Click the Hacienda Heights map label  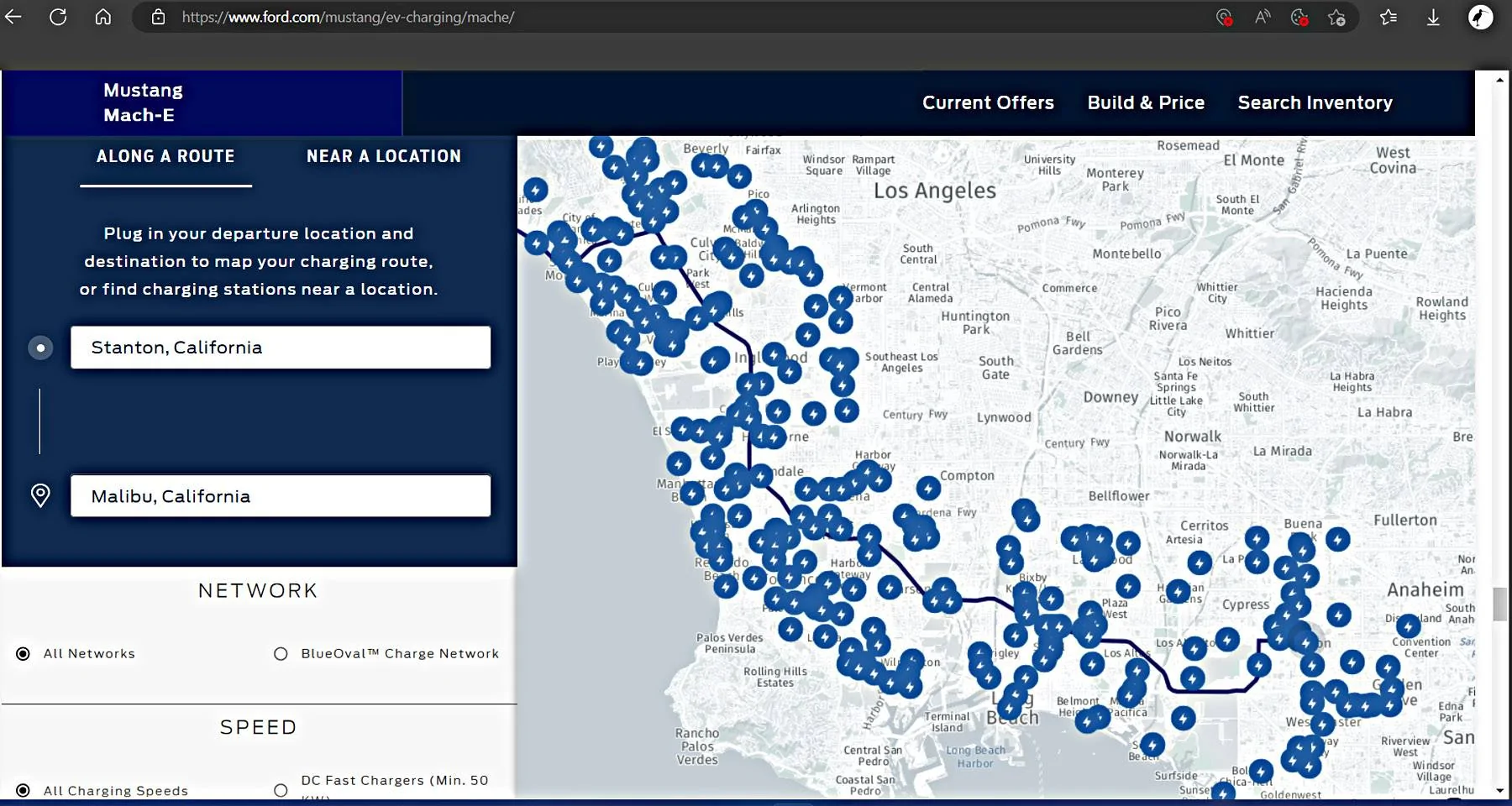pos(1344,298)
